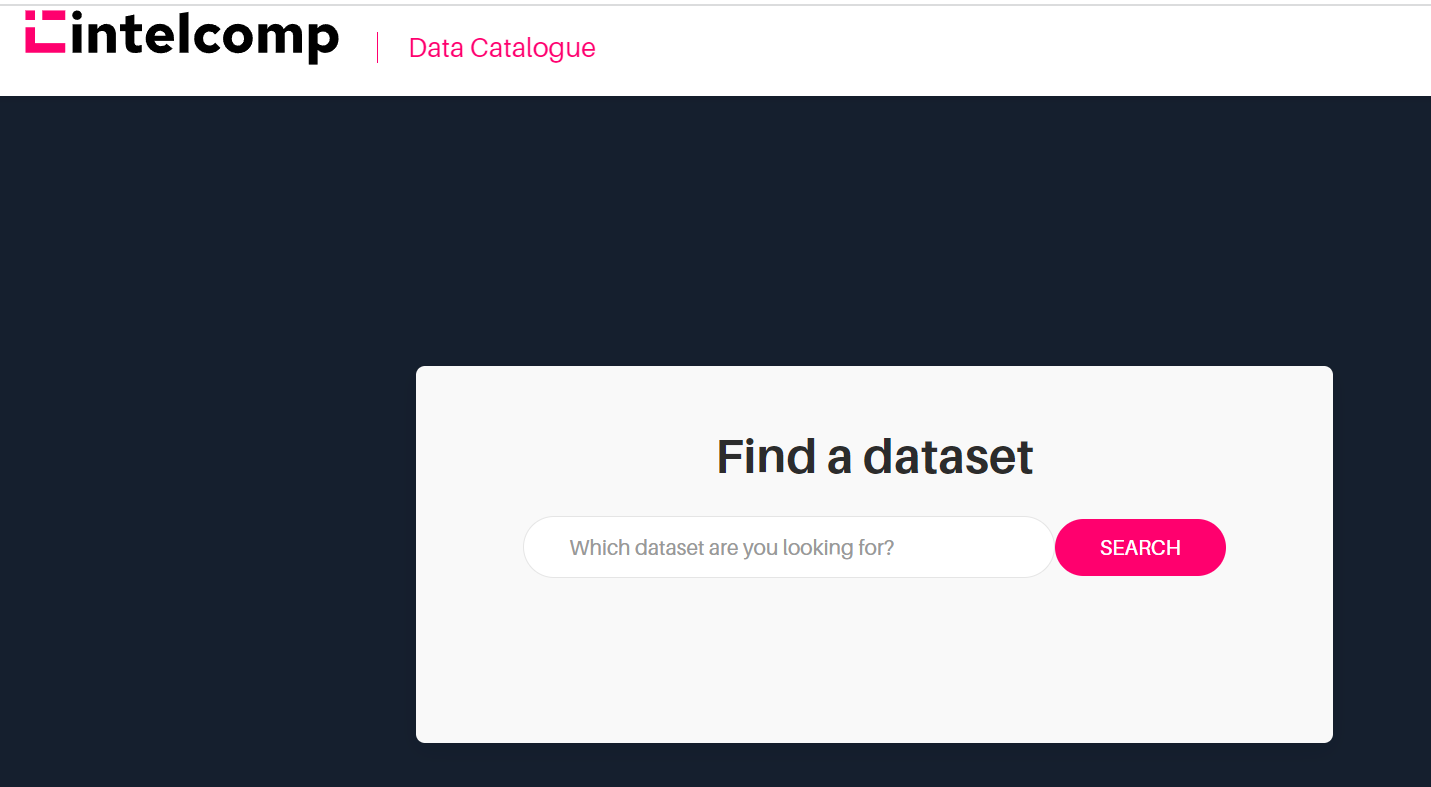Click the 'Find a dataset' heading
Screen dimensions: 1431x787
pos(874,457)
